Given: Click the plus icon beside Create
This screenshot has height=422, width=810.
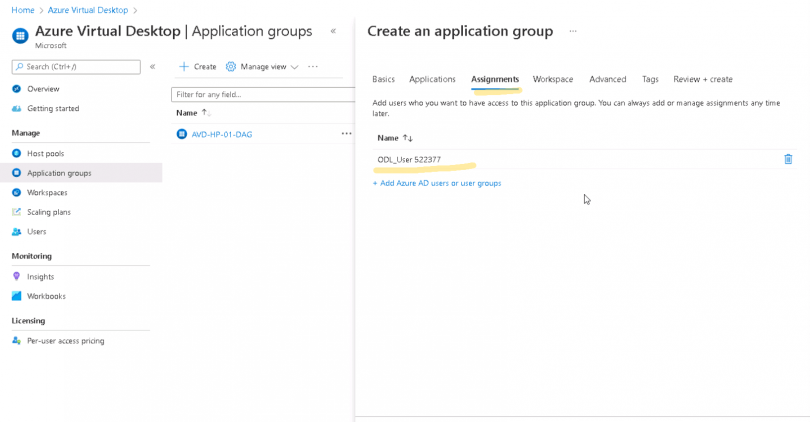Looking at the screenshot, I should coord(183,67).
